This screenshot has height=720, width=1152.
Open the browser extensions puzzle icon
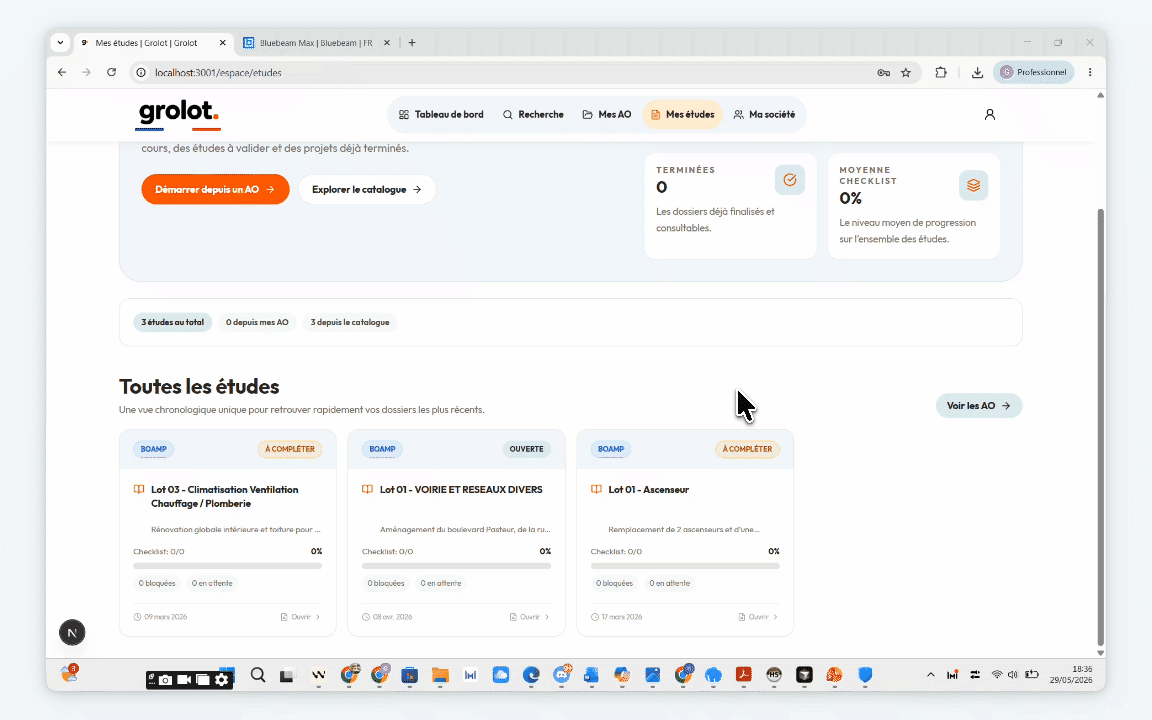[940, 73]
